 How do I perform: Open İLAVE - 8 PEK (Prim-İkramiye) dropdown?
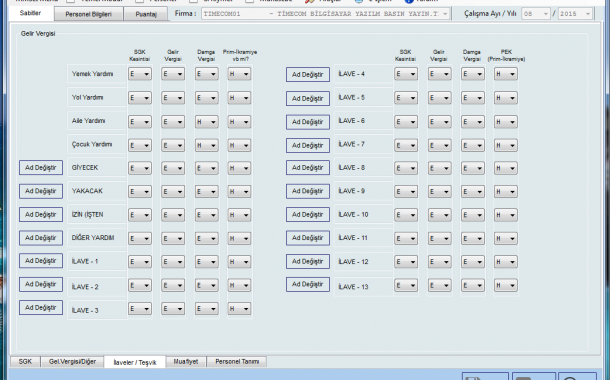pos(506,168)
